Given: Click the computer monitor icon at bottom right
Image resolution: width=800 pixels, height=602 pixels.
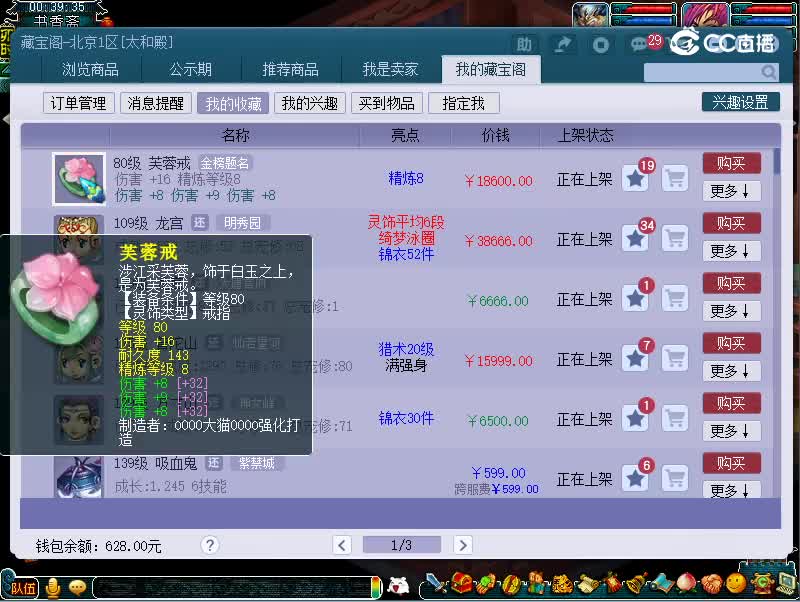Looking at the screenshot, I should [786, 583].
